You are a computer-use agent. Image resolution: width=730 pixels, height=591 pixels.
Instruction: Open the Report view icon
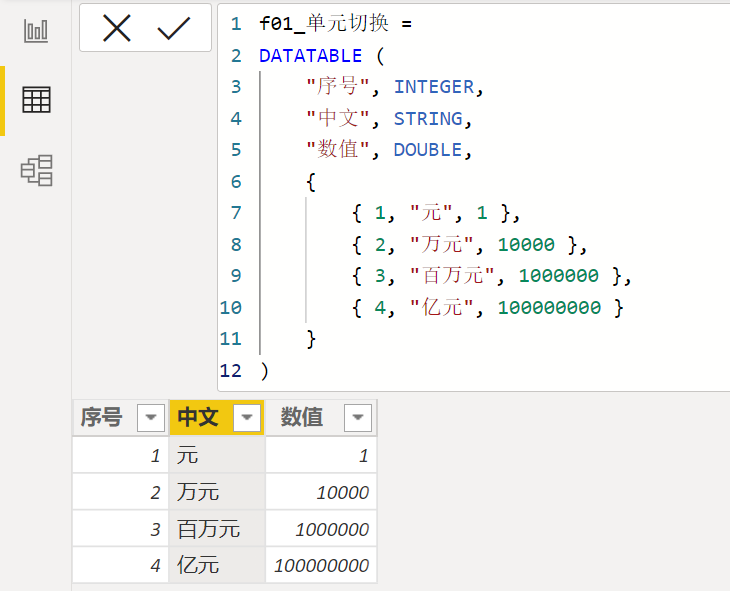click(x=36, y=31)
